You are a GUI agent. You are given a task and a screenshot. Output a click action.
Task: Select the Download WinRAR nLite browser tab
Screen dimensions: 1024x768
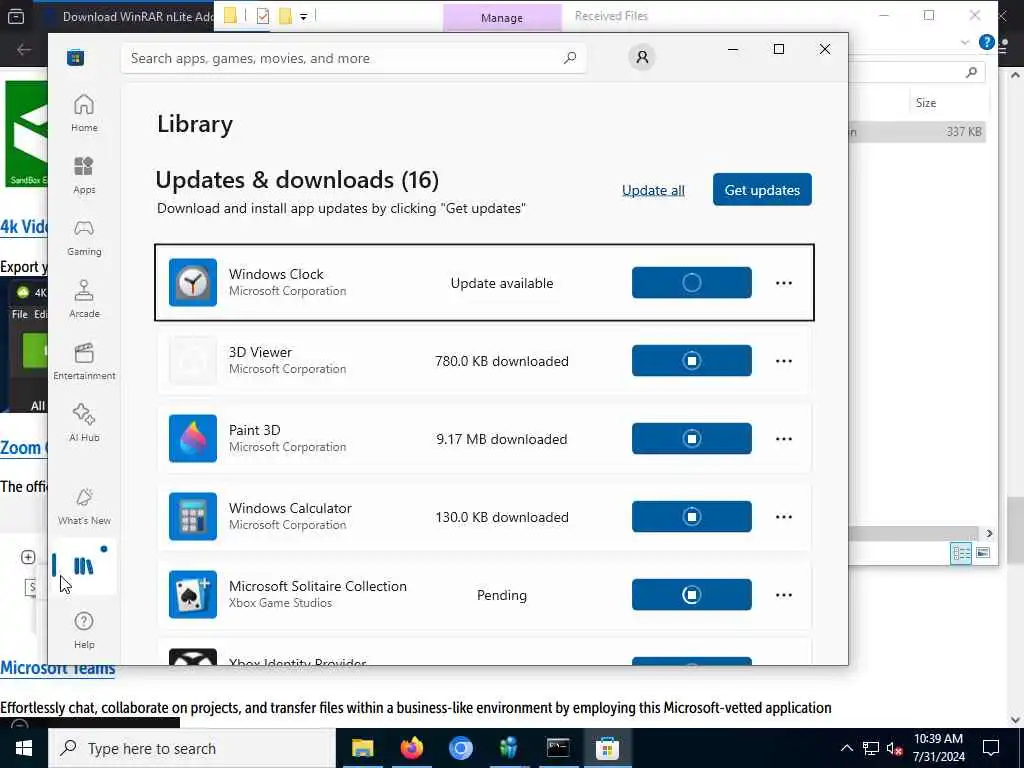pyautogui.click(x=131, y=17)
